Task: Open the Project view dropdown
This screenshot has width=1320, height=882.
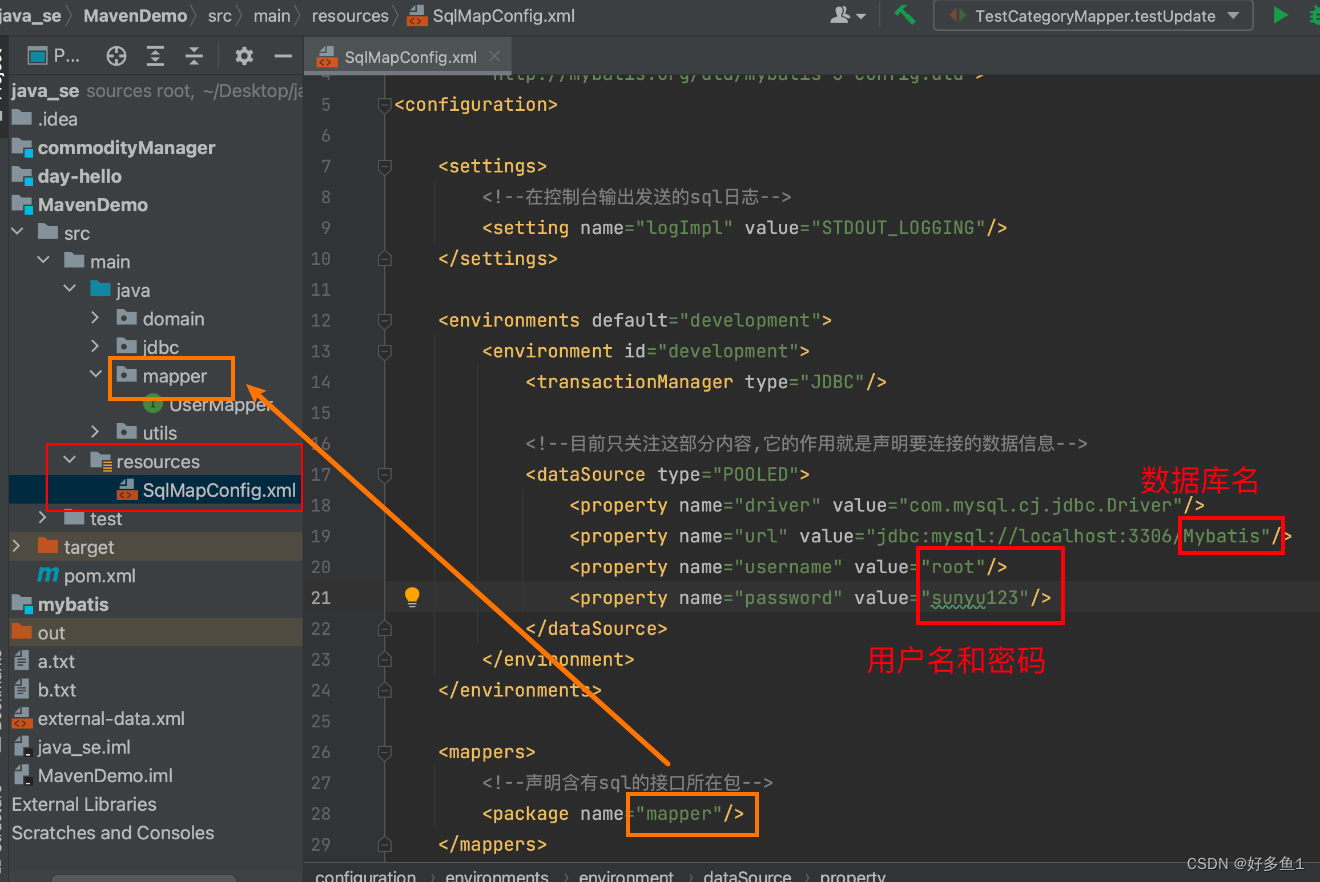Action: click(x=54, y=56)
